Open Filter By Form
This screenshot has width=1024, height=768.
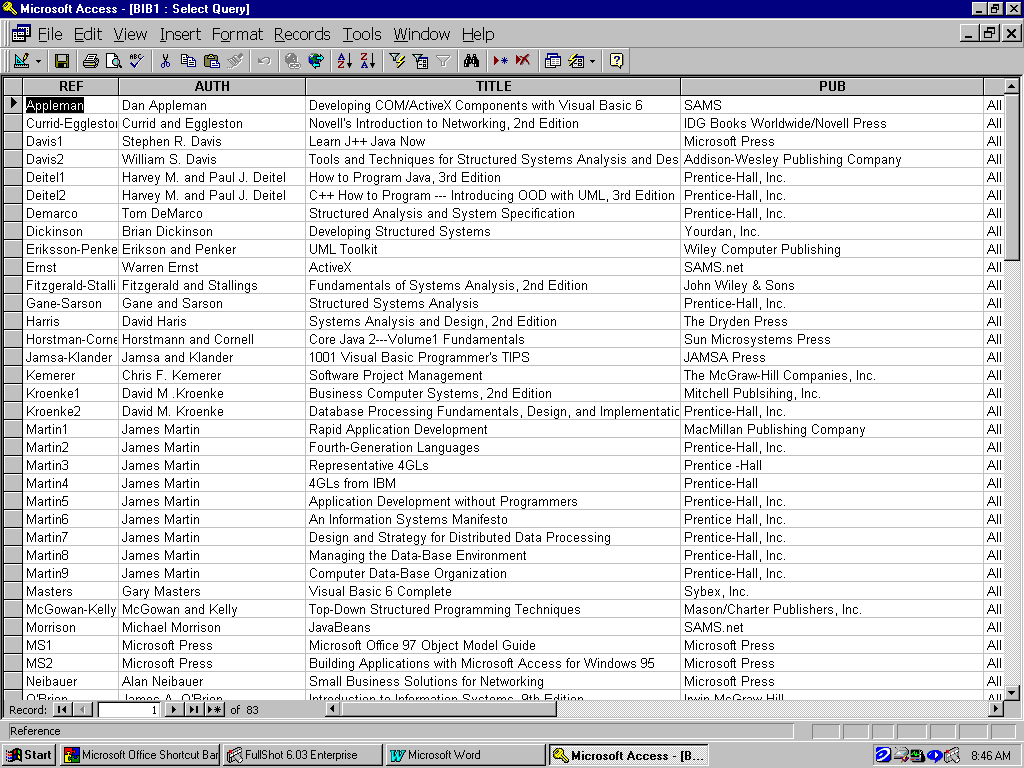(x=420, y=61)
